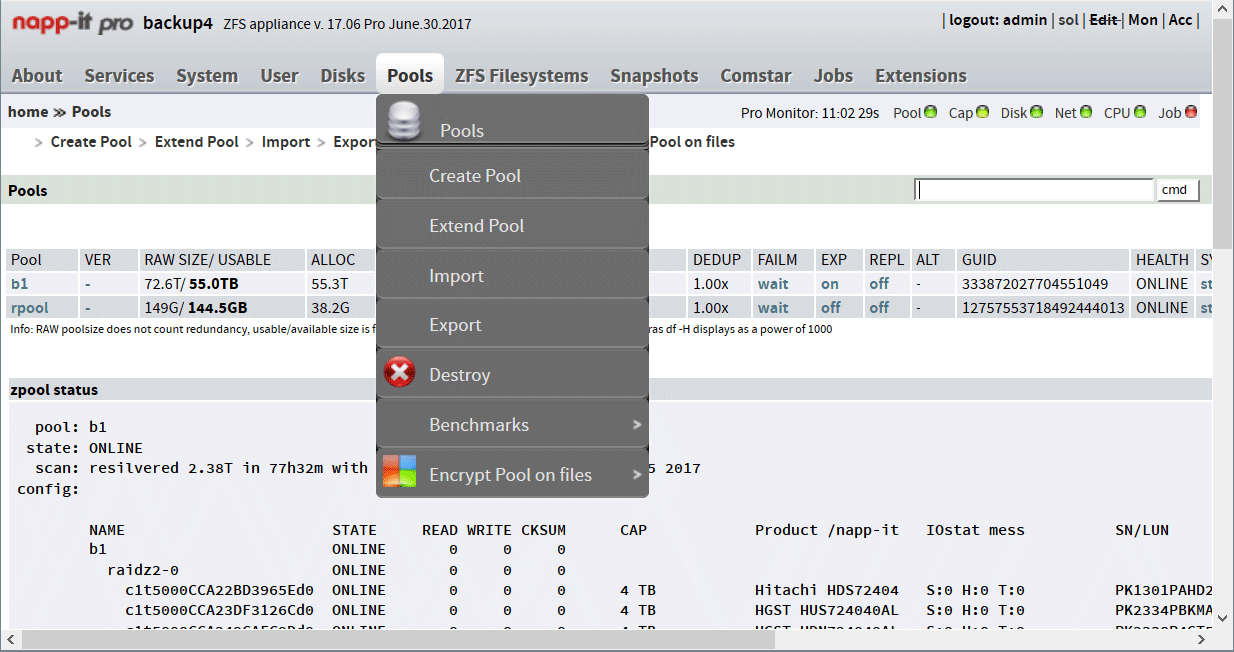Click the Pools database icon in dropdown

click(x=404, y=121)
